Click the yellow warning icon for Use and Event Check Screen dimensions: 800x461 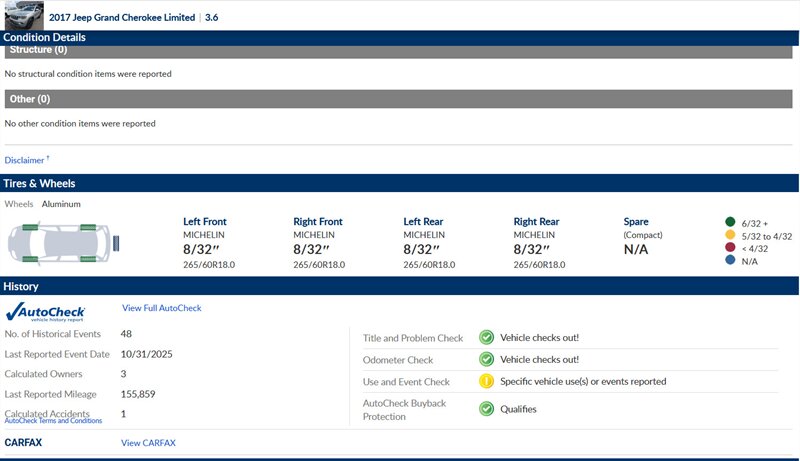pyautogui.click(x=486, y=382)
